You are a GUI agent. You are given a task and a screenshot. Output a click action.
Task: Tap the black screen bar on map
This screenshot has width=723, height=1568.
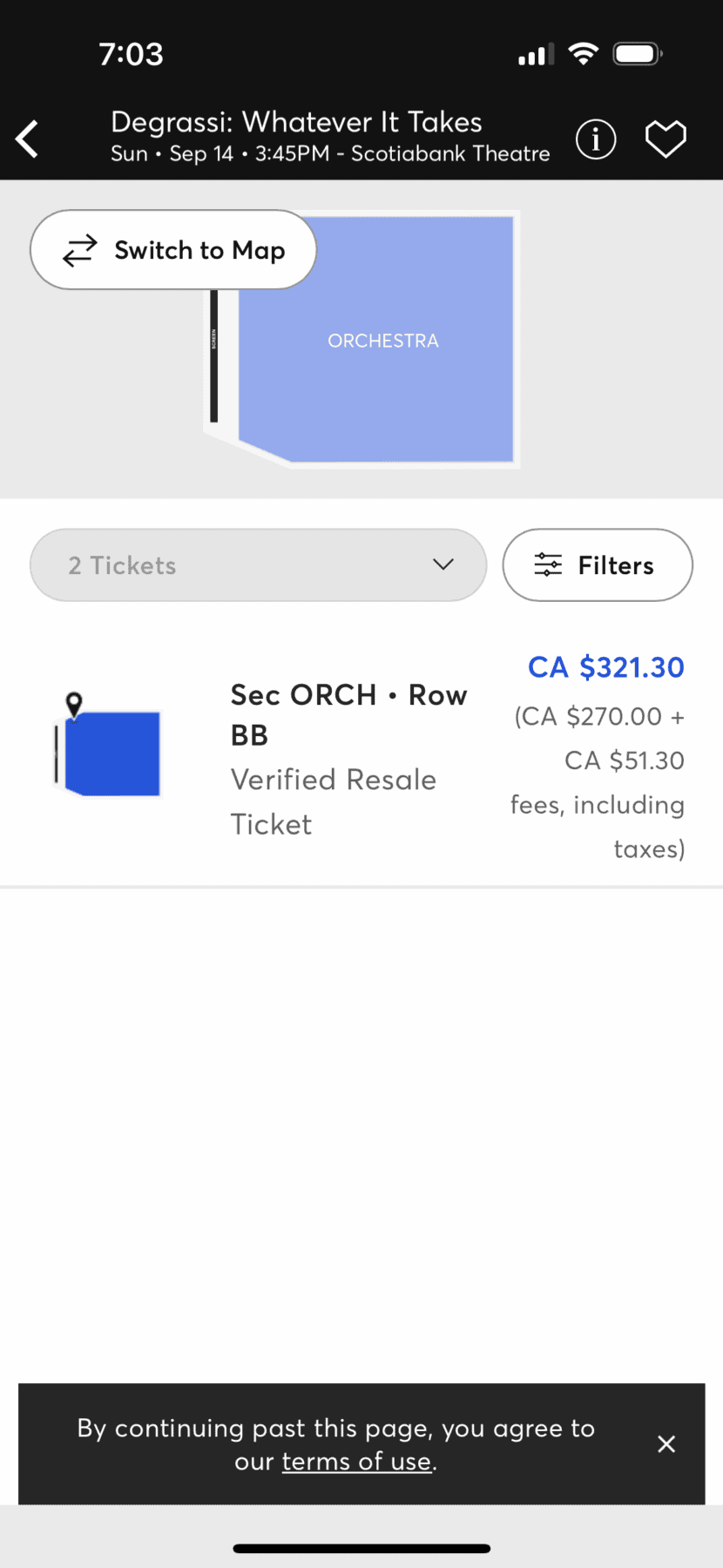pyautogui.click(x=213, y=357)
